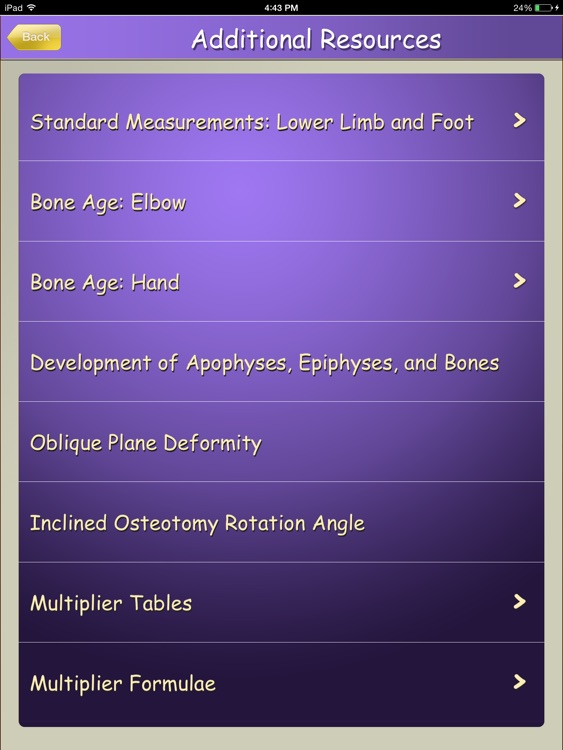
Task: Open Development of Apophyses, Epiphyses, and Bones
Action: pyautogui.click(x=281, y=362)
